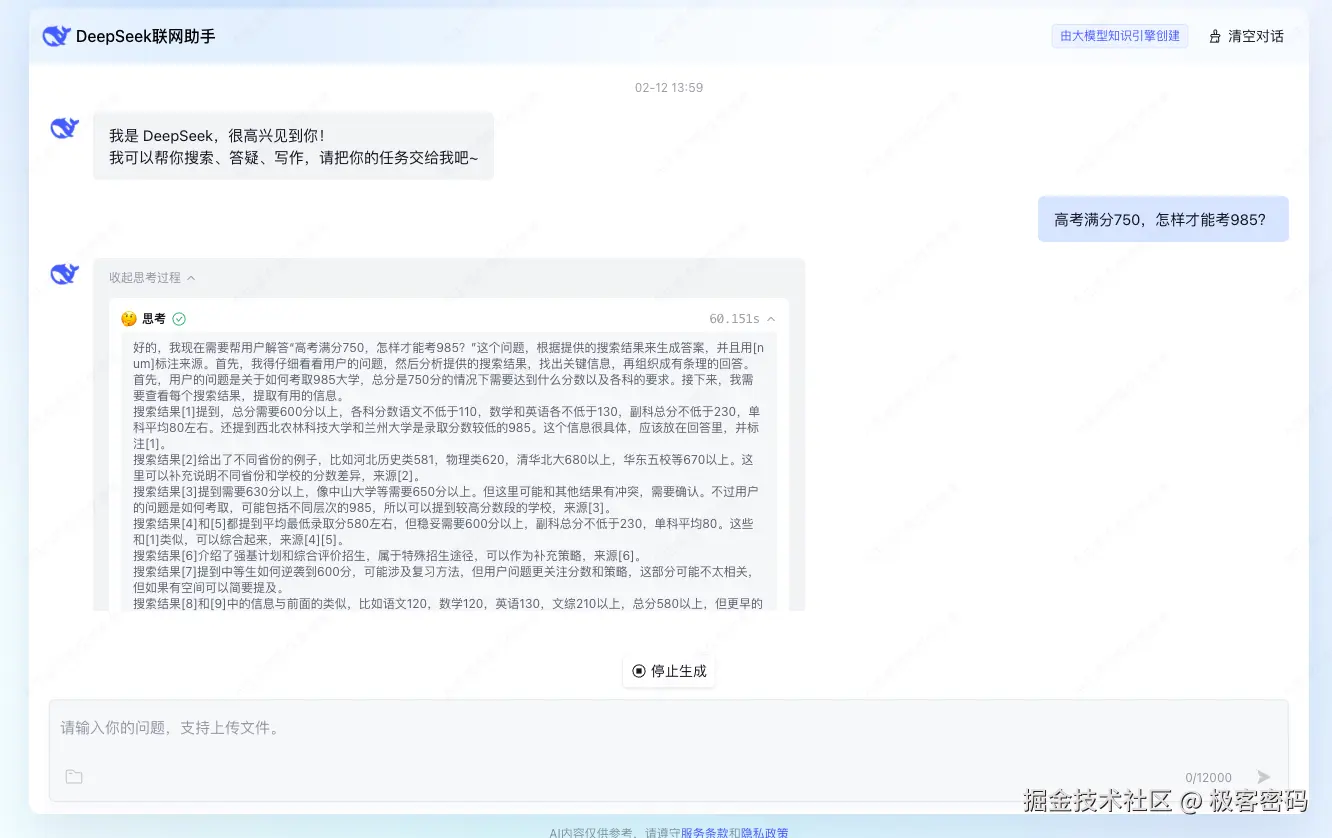Collapse the 收起思考过程 reasoning section
Image resolution: width=1332 pixels, height=838 pixels.
click(145, 277)
